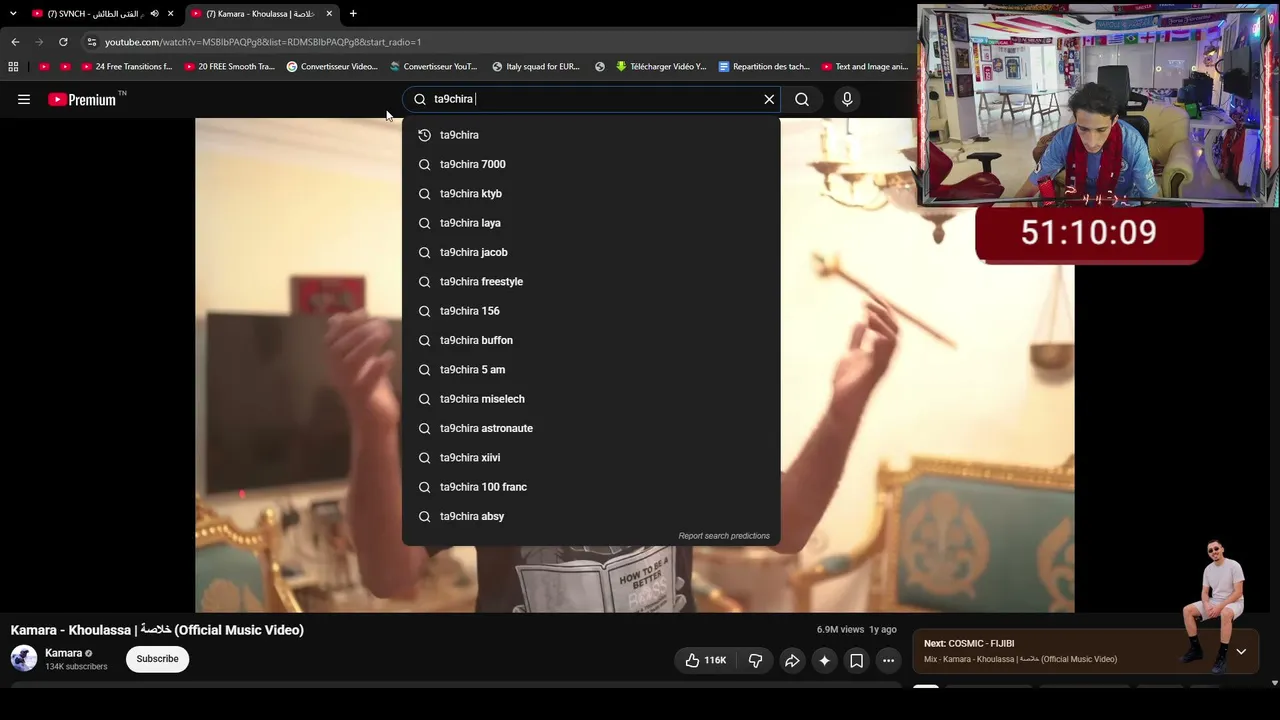This screenshot has width=1280, height=720.
Task: Choose the suggestion "ta9chira freestyle"
Action: 591,282
